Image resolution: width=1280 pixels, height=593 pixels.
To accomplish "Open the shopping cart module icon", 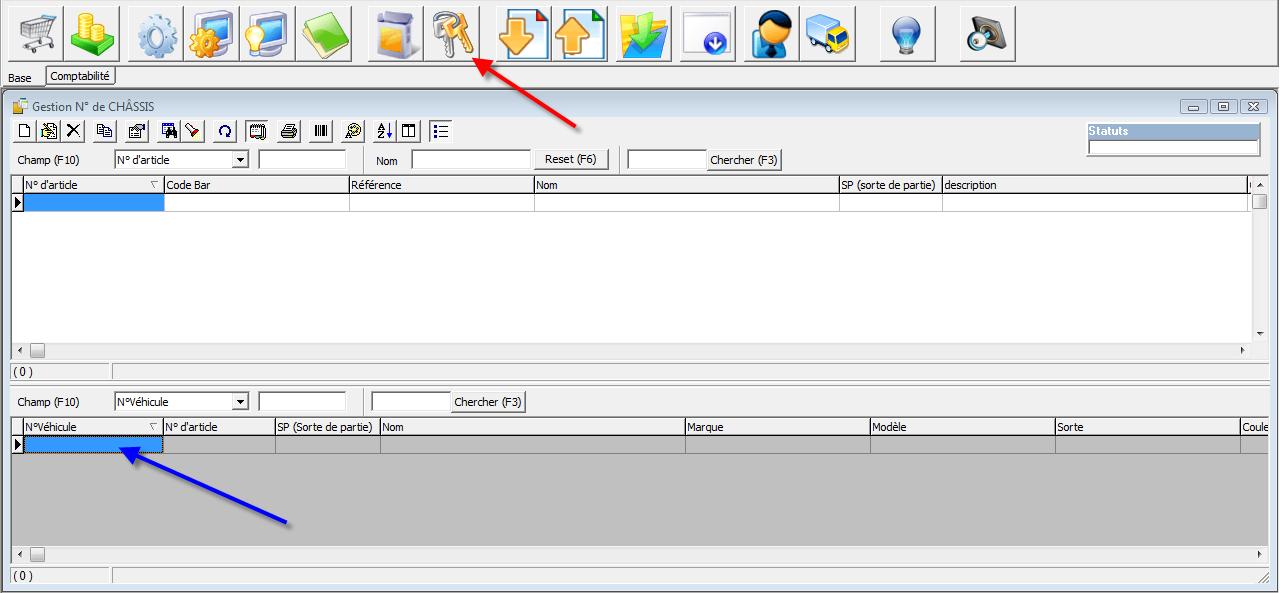I will click(x=36, y=34).
